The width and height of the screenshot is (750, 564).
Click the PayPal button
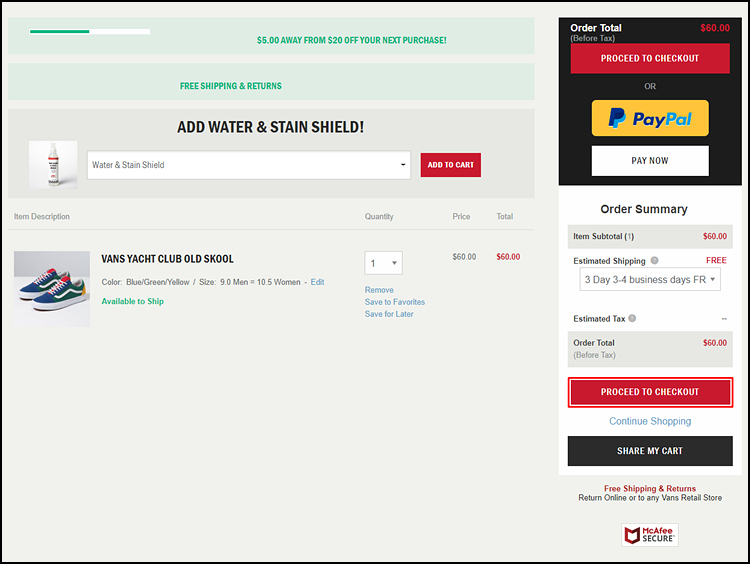[x=650, y=118]
